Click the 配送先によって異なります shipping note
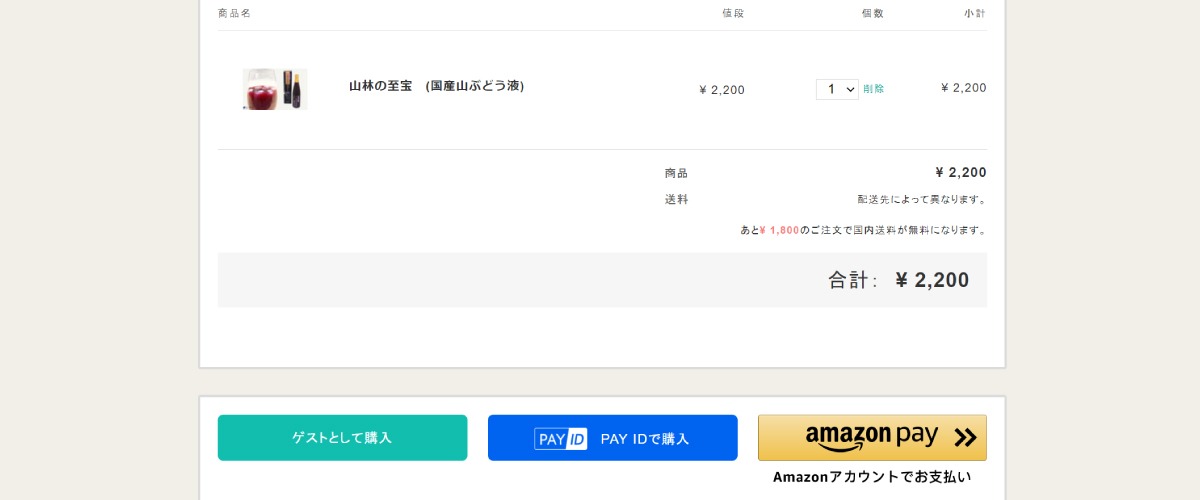Image resolution: width=1200 pixels, height=500 pixels. tap(922, 199)
